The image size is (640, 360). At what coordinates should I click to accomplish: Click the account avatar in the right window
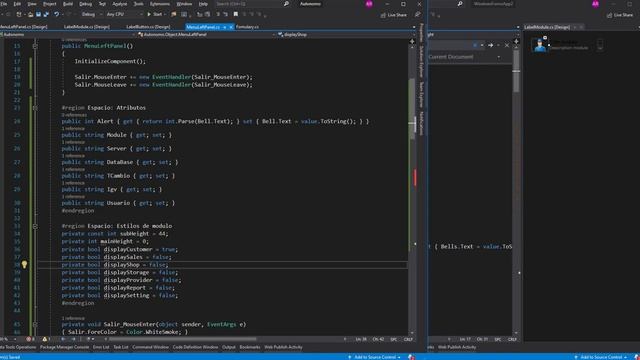pos(596,4)
